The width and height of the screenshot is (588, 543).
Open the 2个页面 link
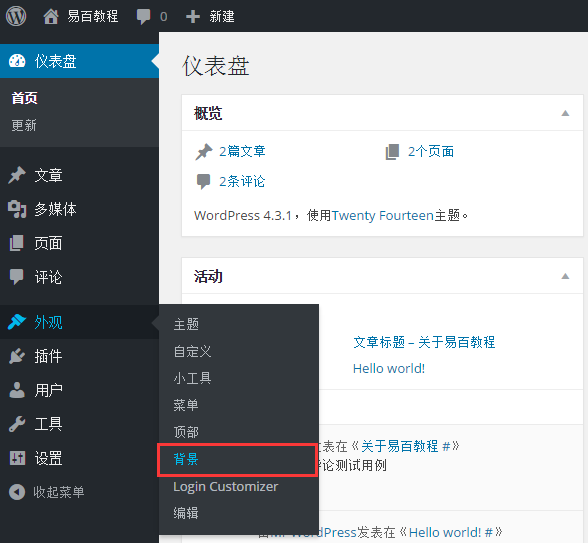pyautogui.click(x=431, y=152)
